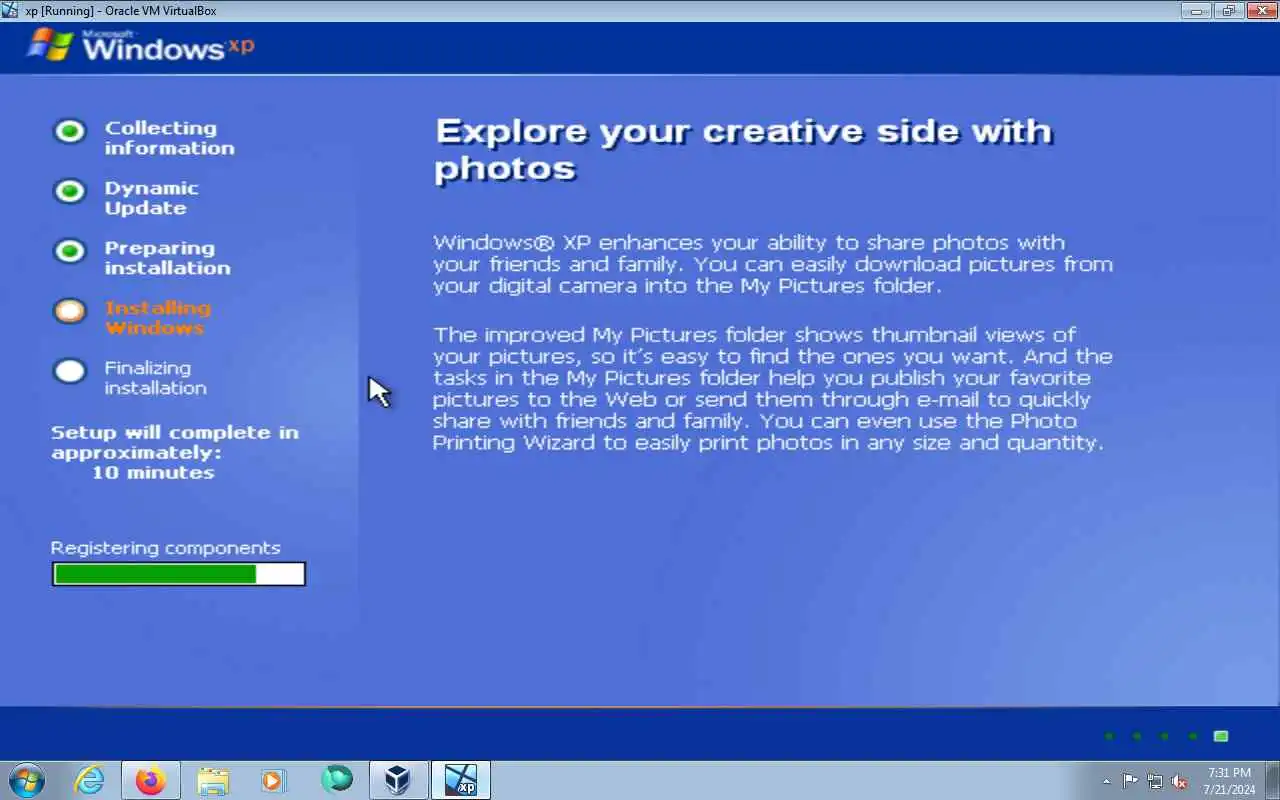The image size is (1280, 800).
Task: Click Show desktop strip beside the clock
Action: coord(1272,780)
